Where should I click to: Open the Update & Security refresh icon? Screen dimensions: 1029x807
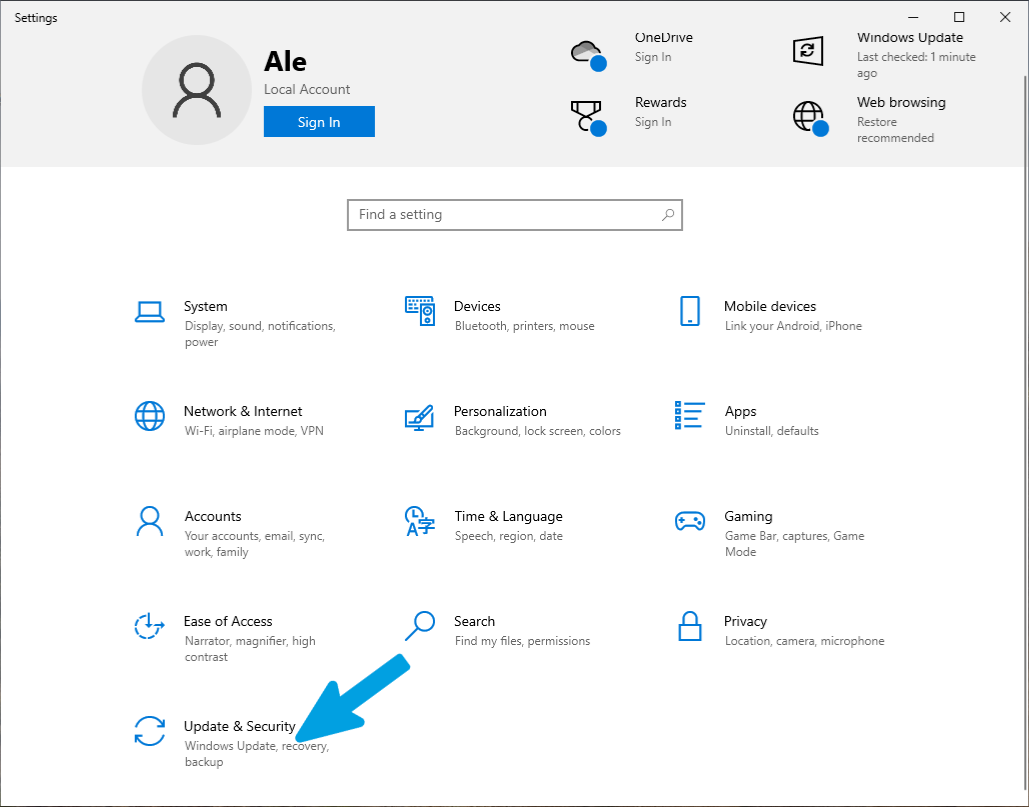150,731
